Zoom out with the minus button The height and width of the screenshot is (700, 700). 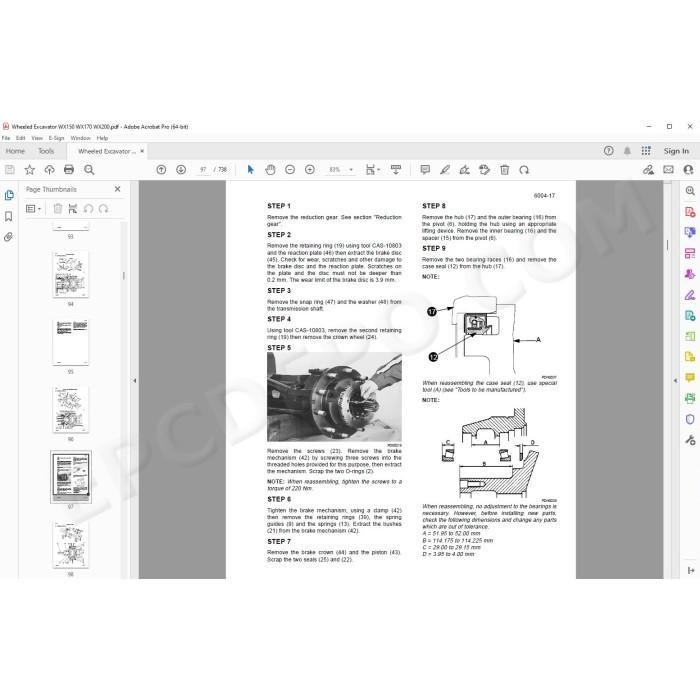(290, 170)
